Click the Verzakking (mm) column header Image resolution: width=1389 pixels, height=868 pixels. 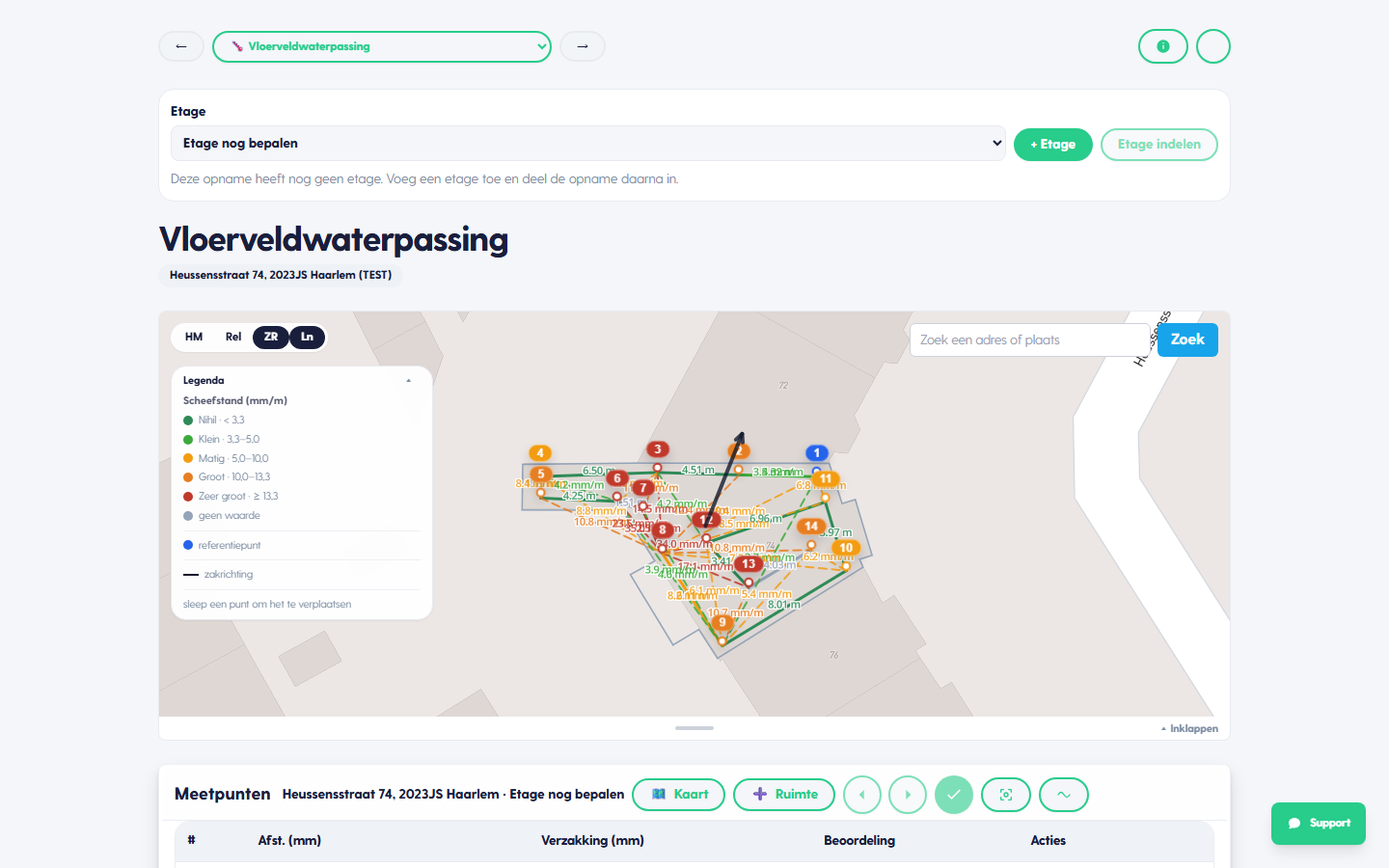[592, 840]
